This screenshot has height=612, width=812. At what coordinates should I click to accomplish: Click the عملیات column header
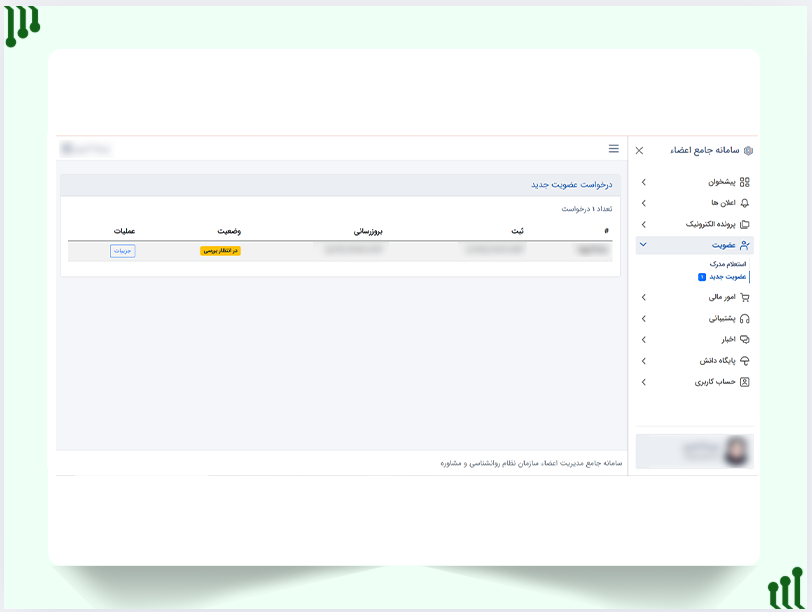[x=124, y=231]
